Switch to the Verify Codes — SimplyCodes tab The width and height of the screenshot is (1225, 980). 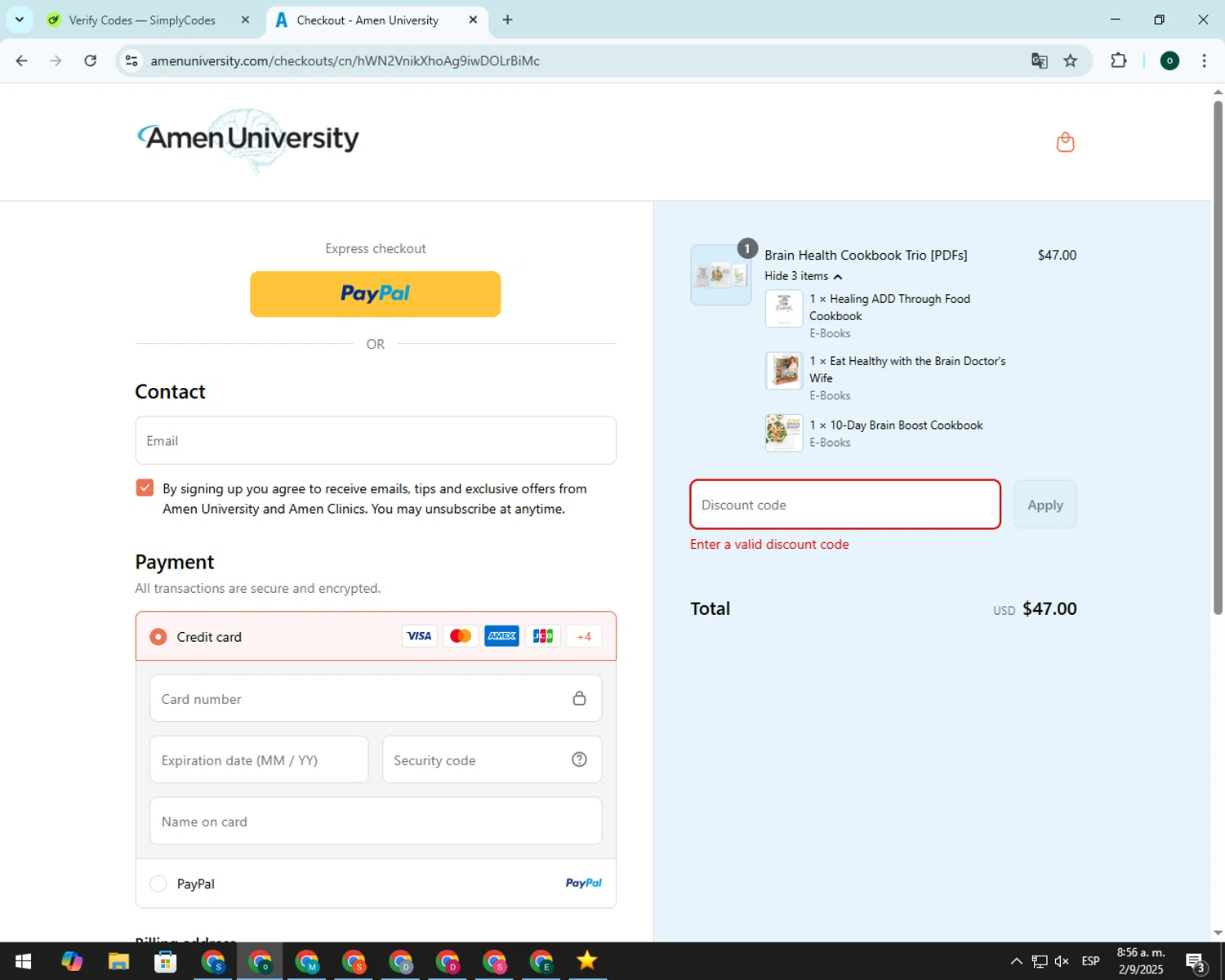pyautogui.click(x=142, y=20)
